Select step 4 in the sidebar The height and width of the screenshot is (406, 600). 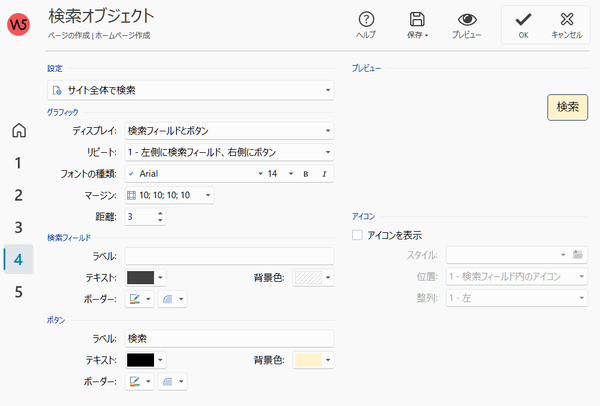(x=18, y=259)
